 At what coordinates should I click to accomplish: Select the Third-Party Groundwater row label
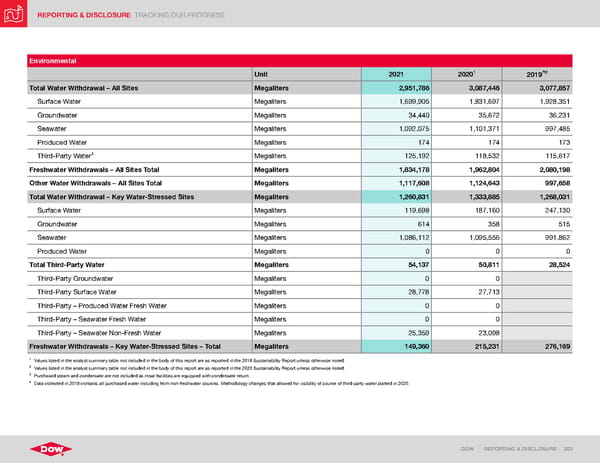[75, 278]
